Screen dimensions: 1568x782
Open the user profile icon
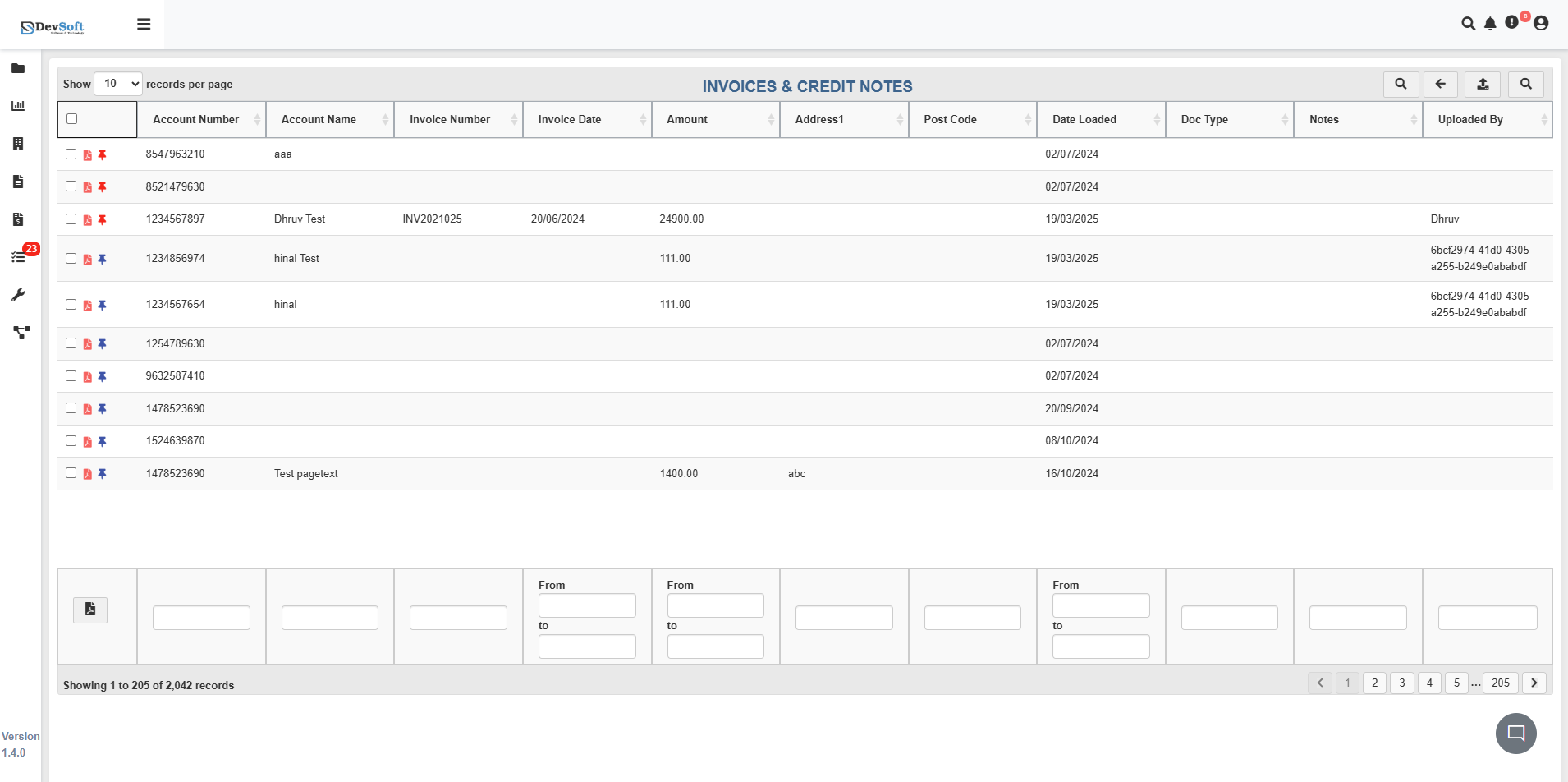coord(1541,24)
